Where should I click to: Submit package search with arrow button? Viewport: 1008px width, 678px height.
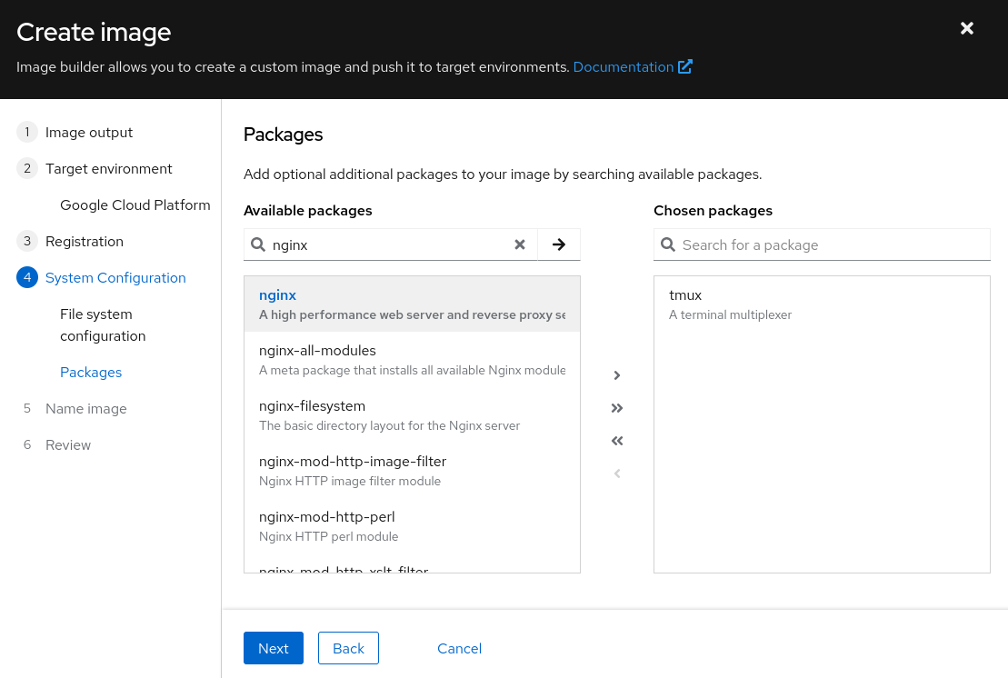[x=559, y=245]
